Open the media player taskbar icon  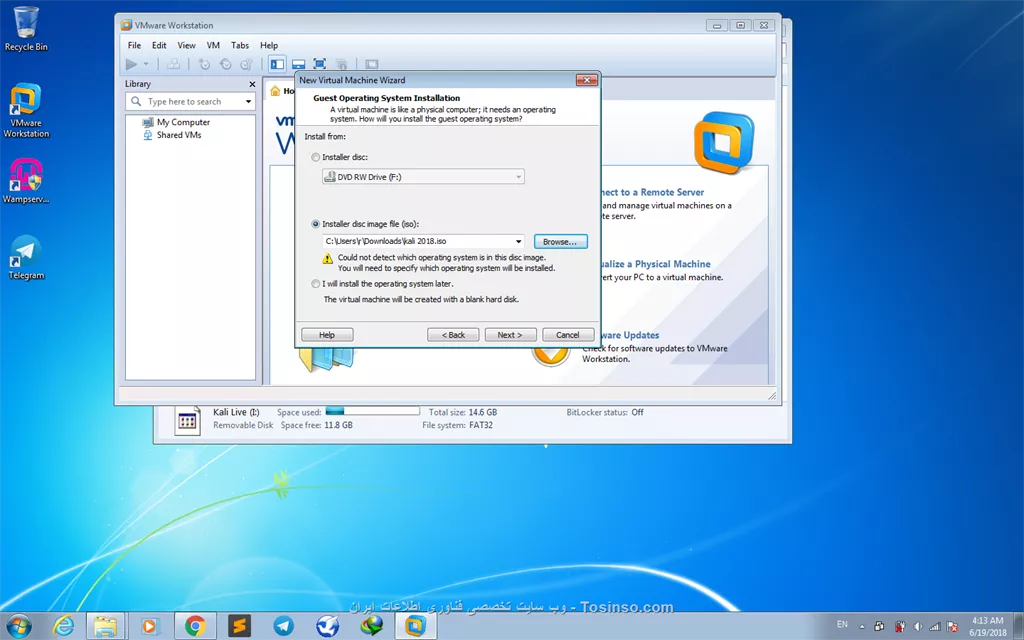[150, 626]
